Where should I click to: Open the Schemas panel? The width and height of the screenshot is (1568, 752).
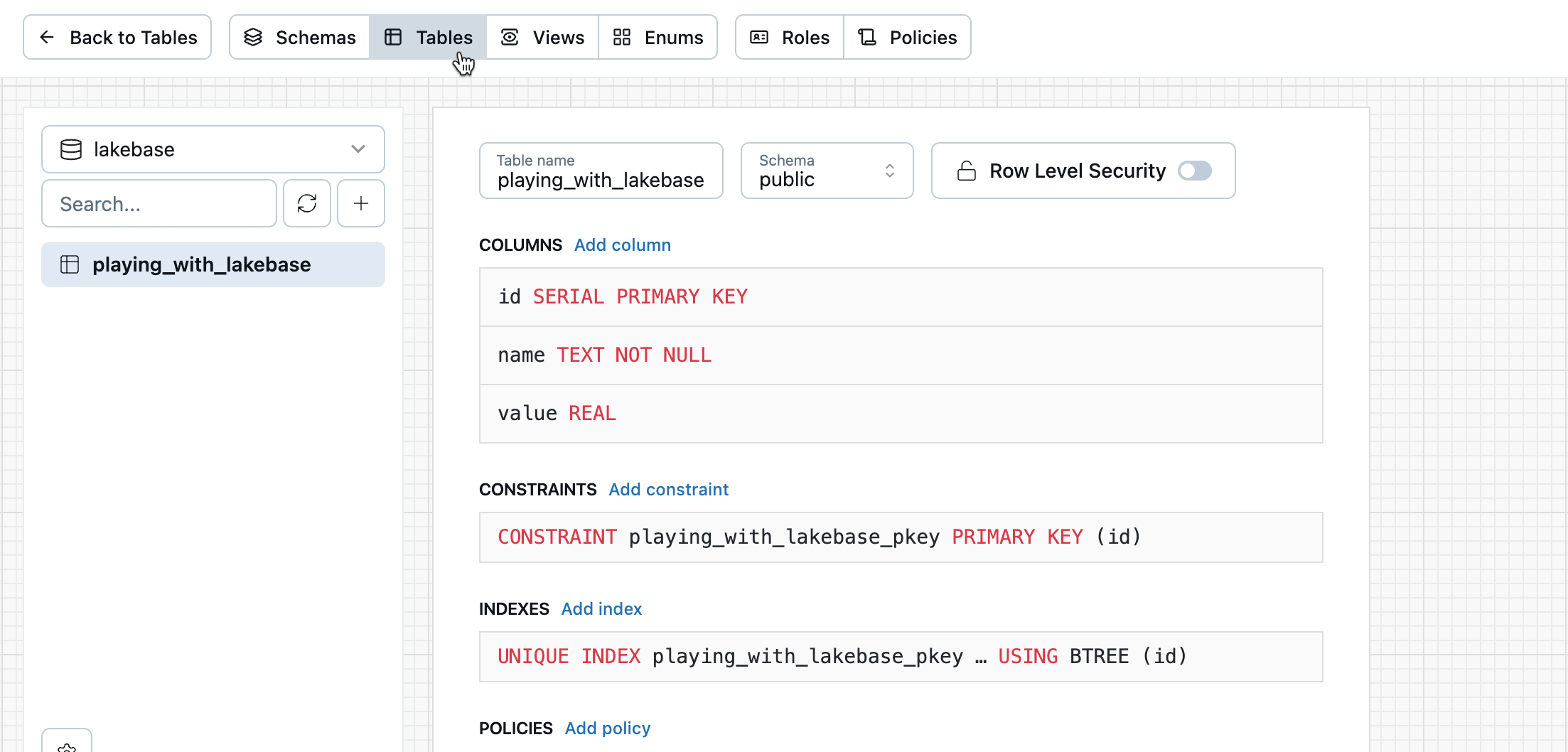[300, 37]
